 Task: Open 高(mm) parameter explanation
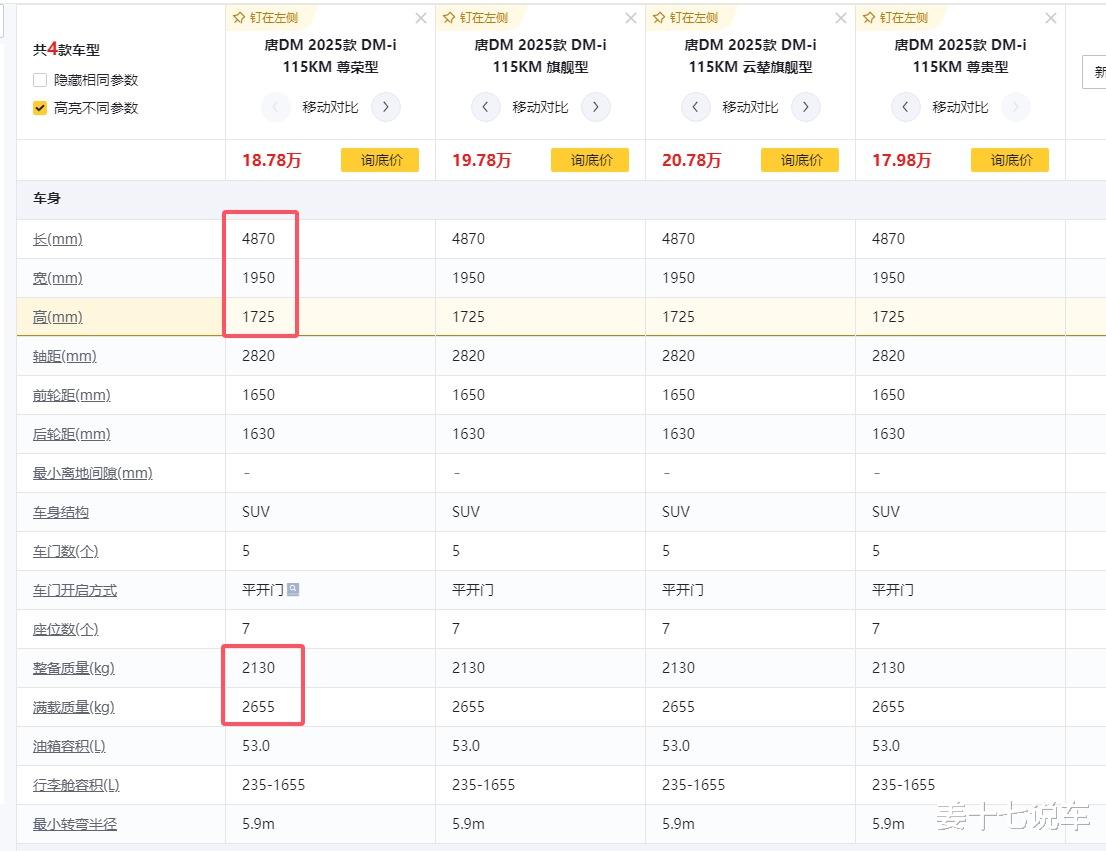(x=58, y=317)
